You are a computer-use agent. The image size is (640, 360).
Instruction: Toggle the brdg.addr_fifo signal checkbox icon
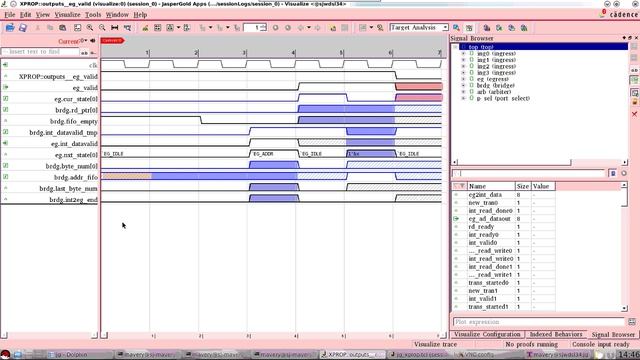pyautogui.click(x=5, y=177)
